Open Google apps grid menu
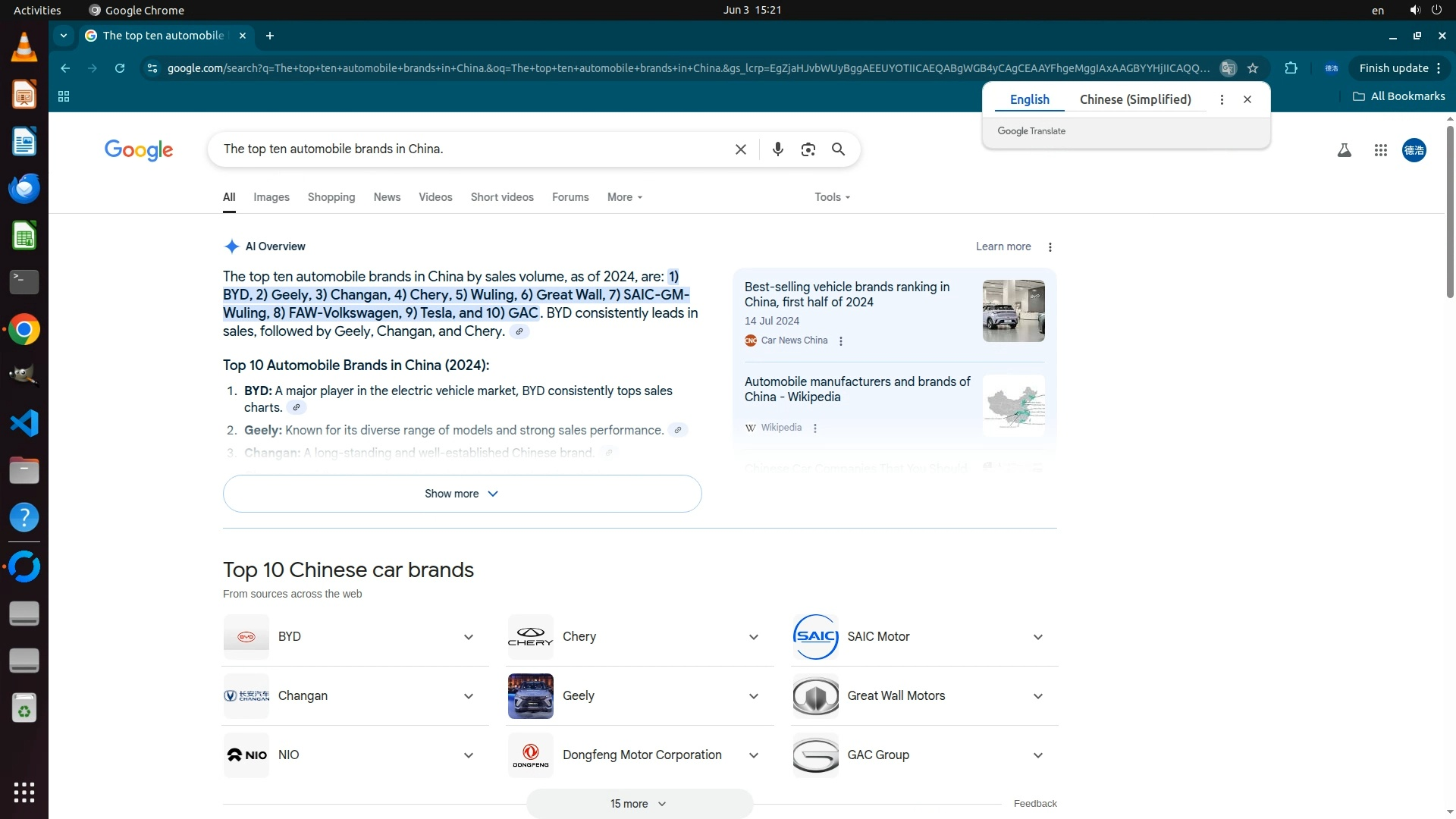 coord(1380,150)
